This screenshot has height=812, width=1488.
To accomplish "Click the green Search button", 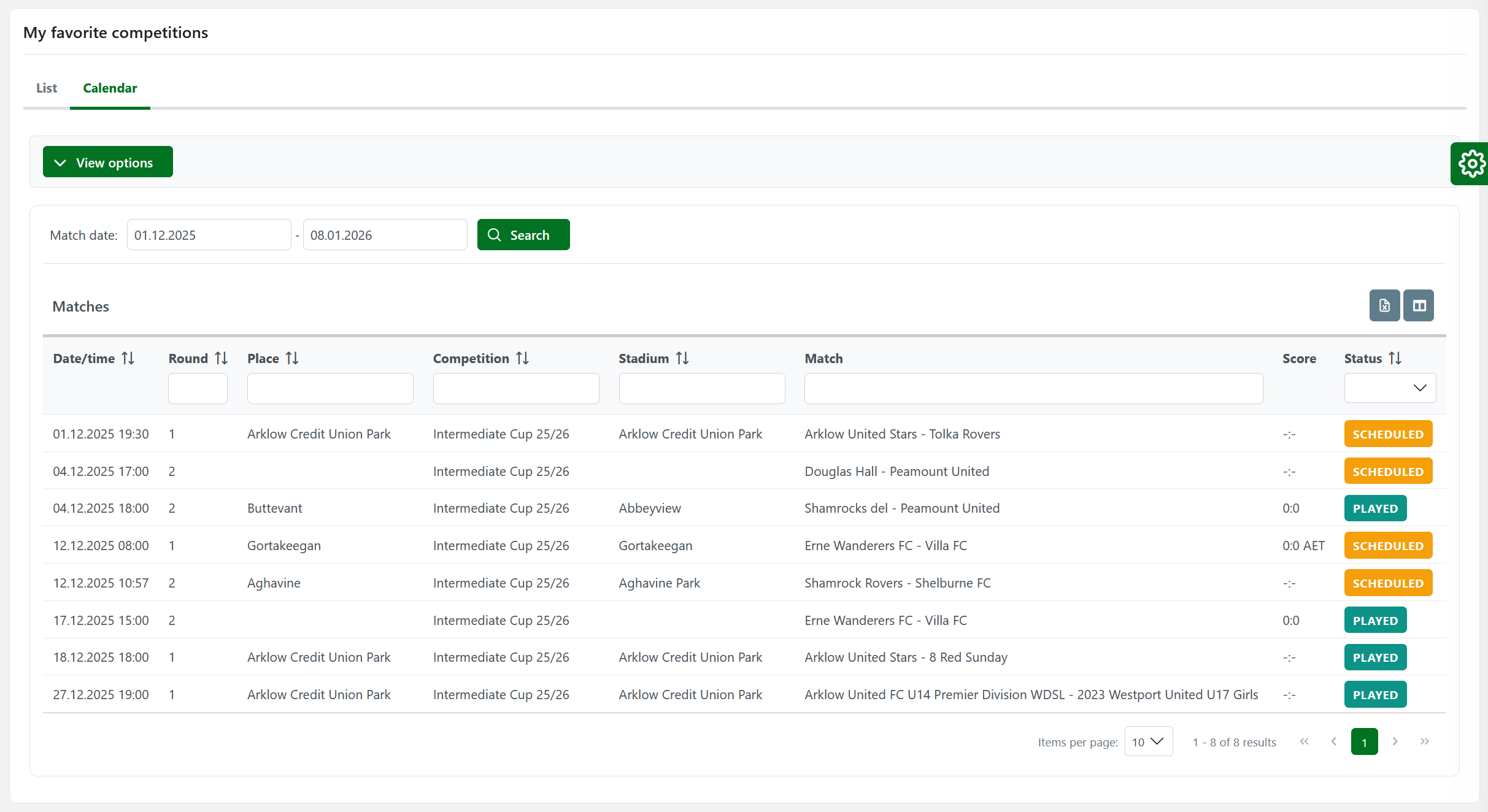I will (523, 235).
